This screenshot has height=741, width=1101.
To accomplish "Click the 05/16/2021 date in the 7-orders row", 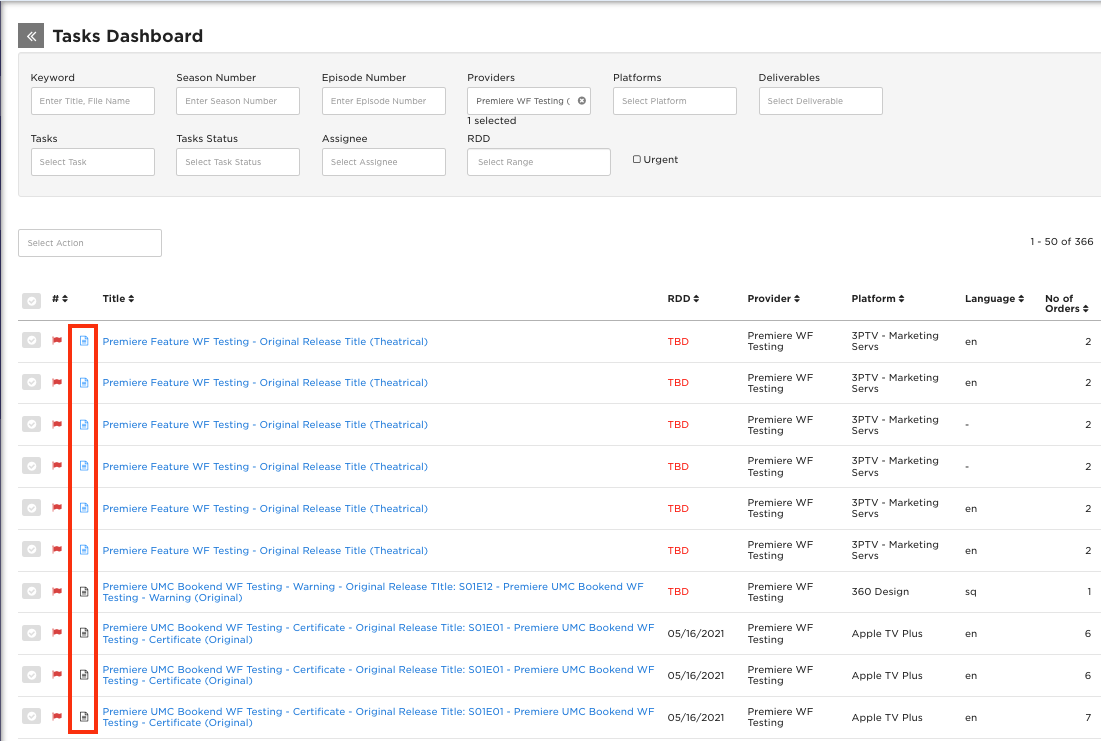I will click(695, 717).
